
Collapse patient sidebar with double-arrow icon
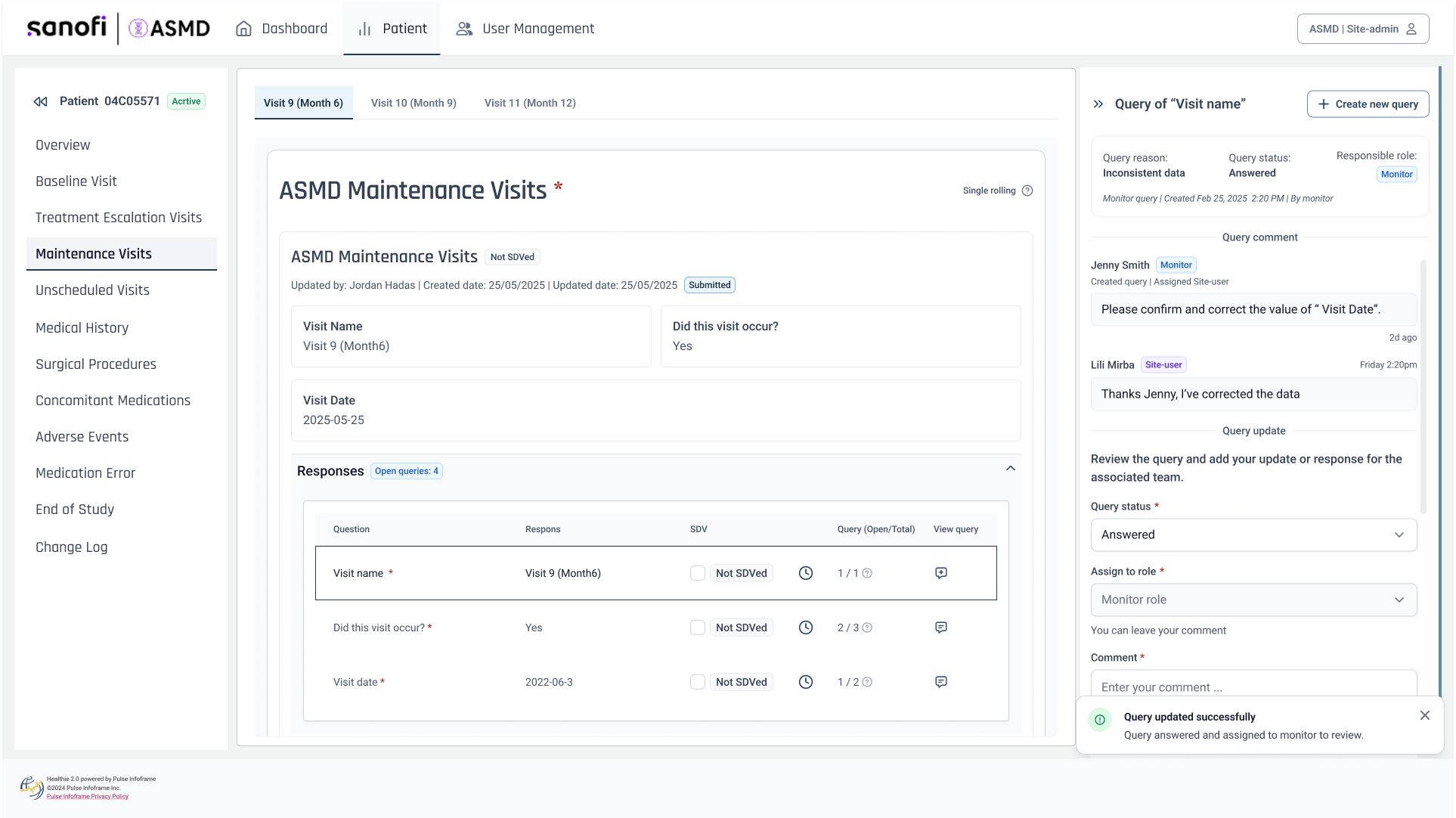41,101
